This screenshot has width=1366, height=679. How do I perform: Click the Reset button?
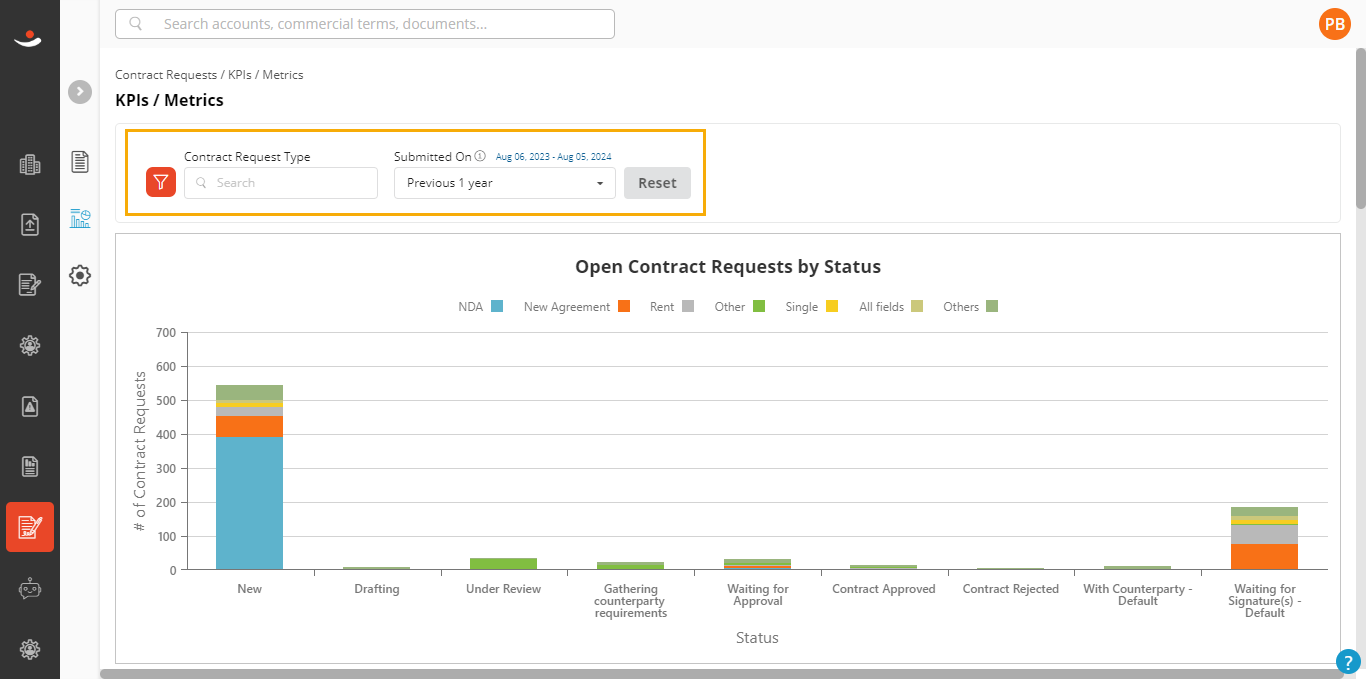(x=657, y=183)
